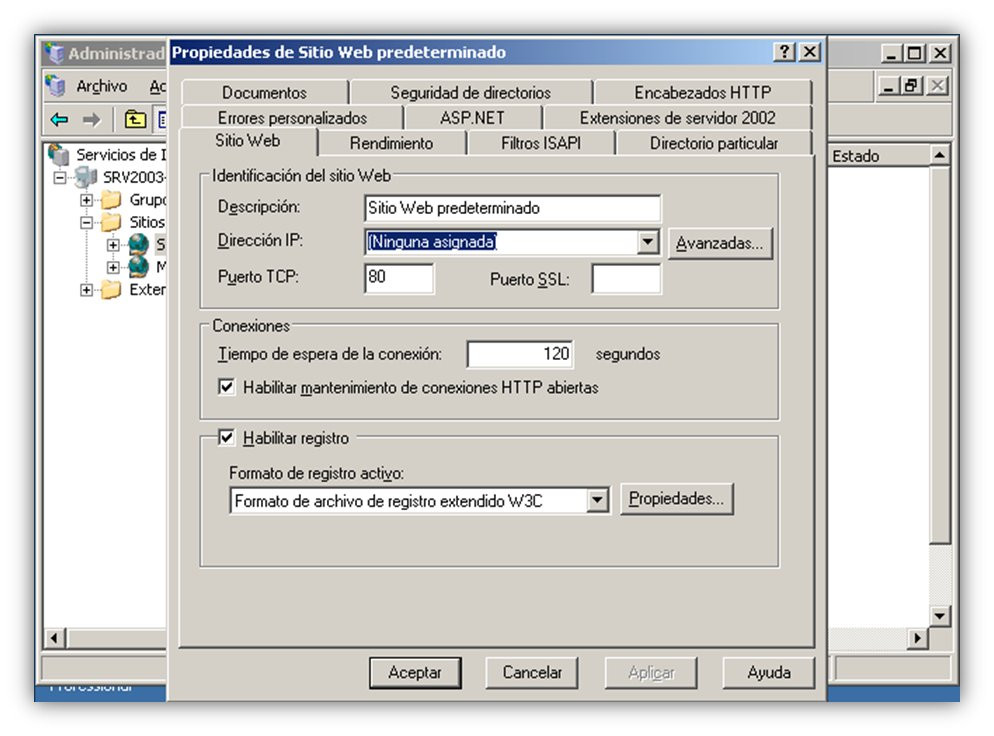This screenshot has width=994, height=736.
Task: Collapse the Sitios node in tree
Action: tap(86, 223)
